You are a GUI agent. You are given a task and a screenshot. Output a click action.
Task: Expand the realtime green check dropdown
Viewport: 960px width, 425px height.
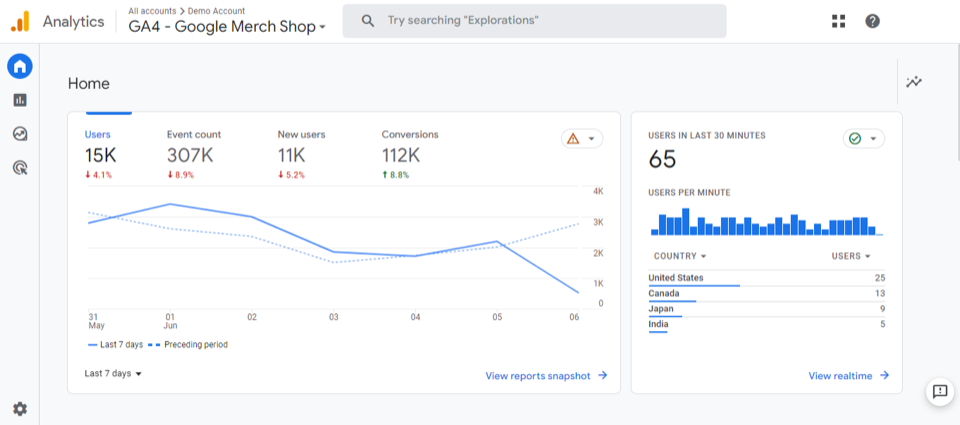[864, 139]
